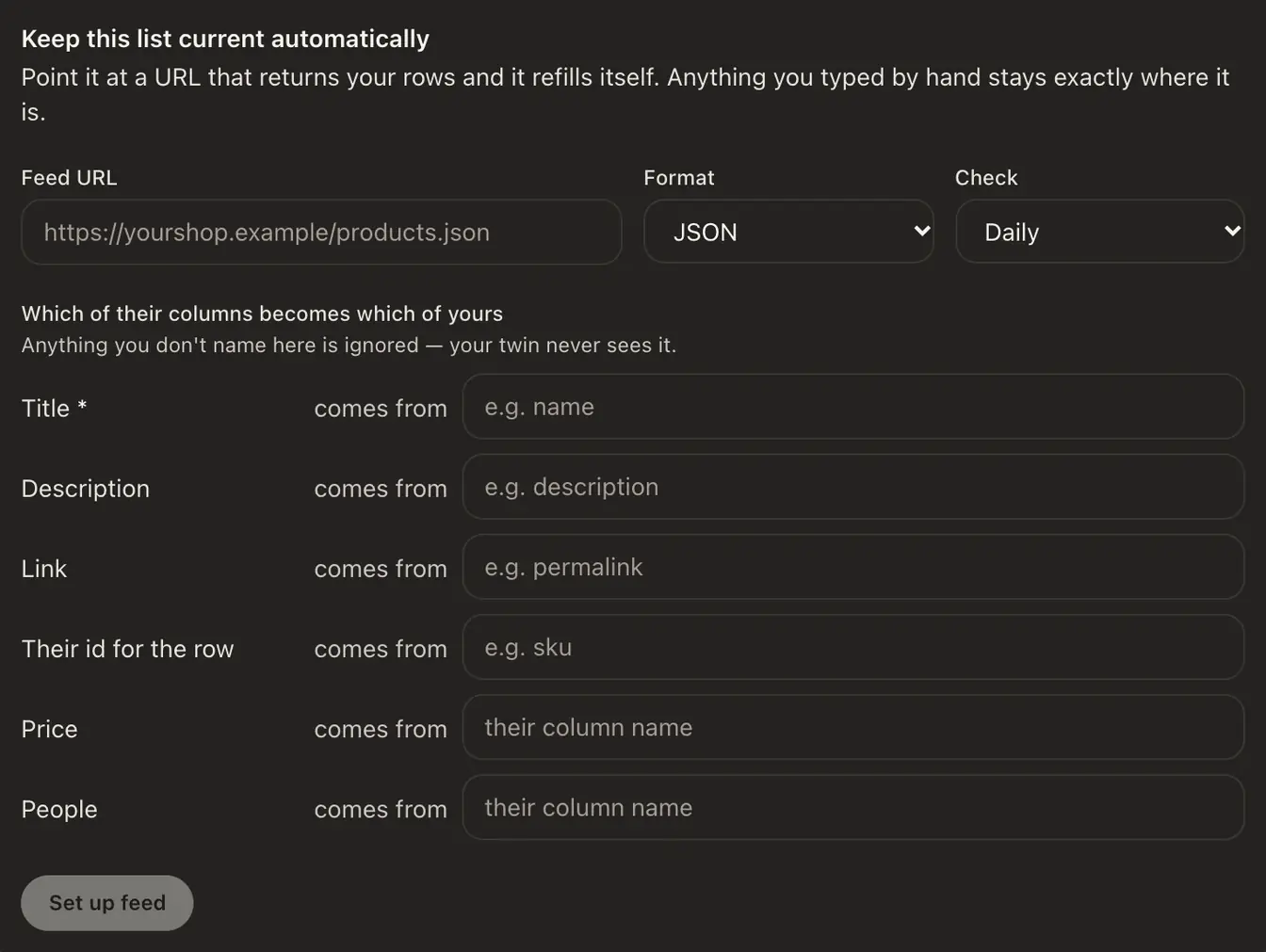Click the Feed URL input field
Screen dimensions: 1266x952
[x=321, y=232]
